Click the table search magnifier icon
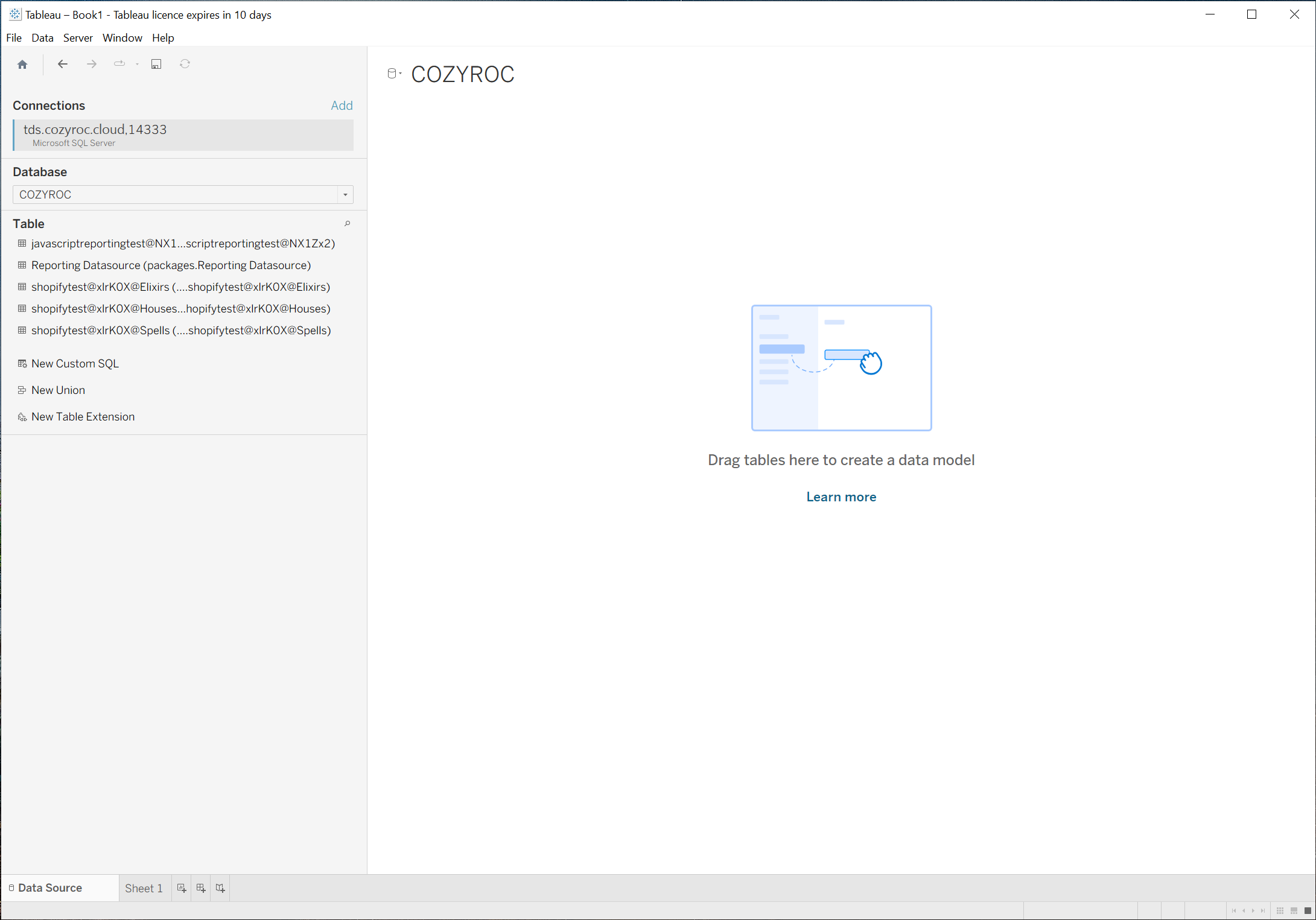 [x=348, y=224]
